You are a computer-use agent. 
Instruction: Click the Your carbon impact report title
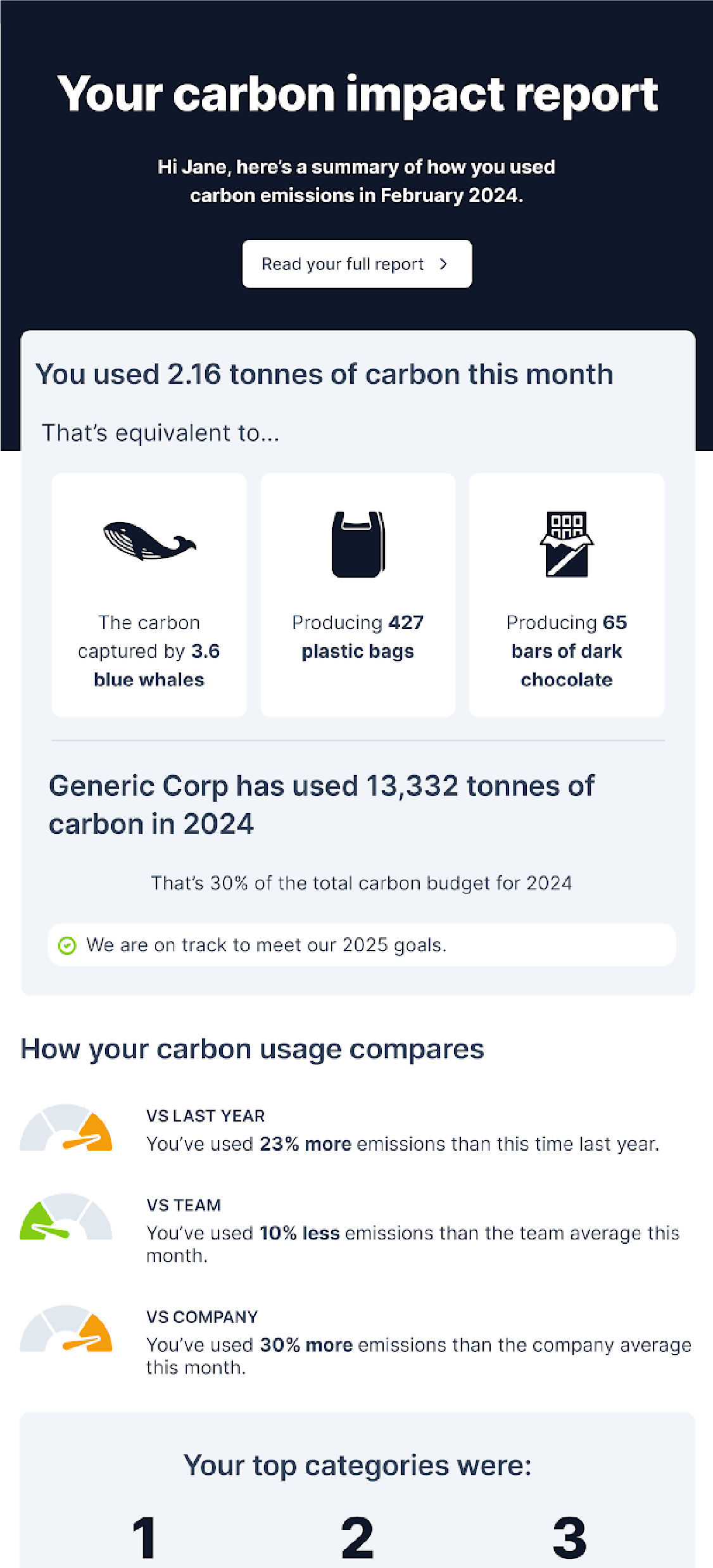click(x=357, y=94)
